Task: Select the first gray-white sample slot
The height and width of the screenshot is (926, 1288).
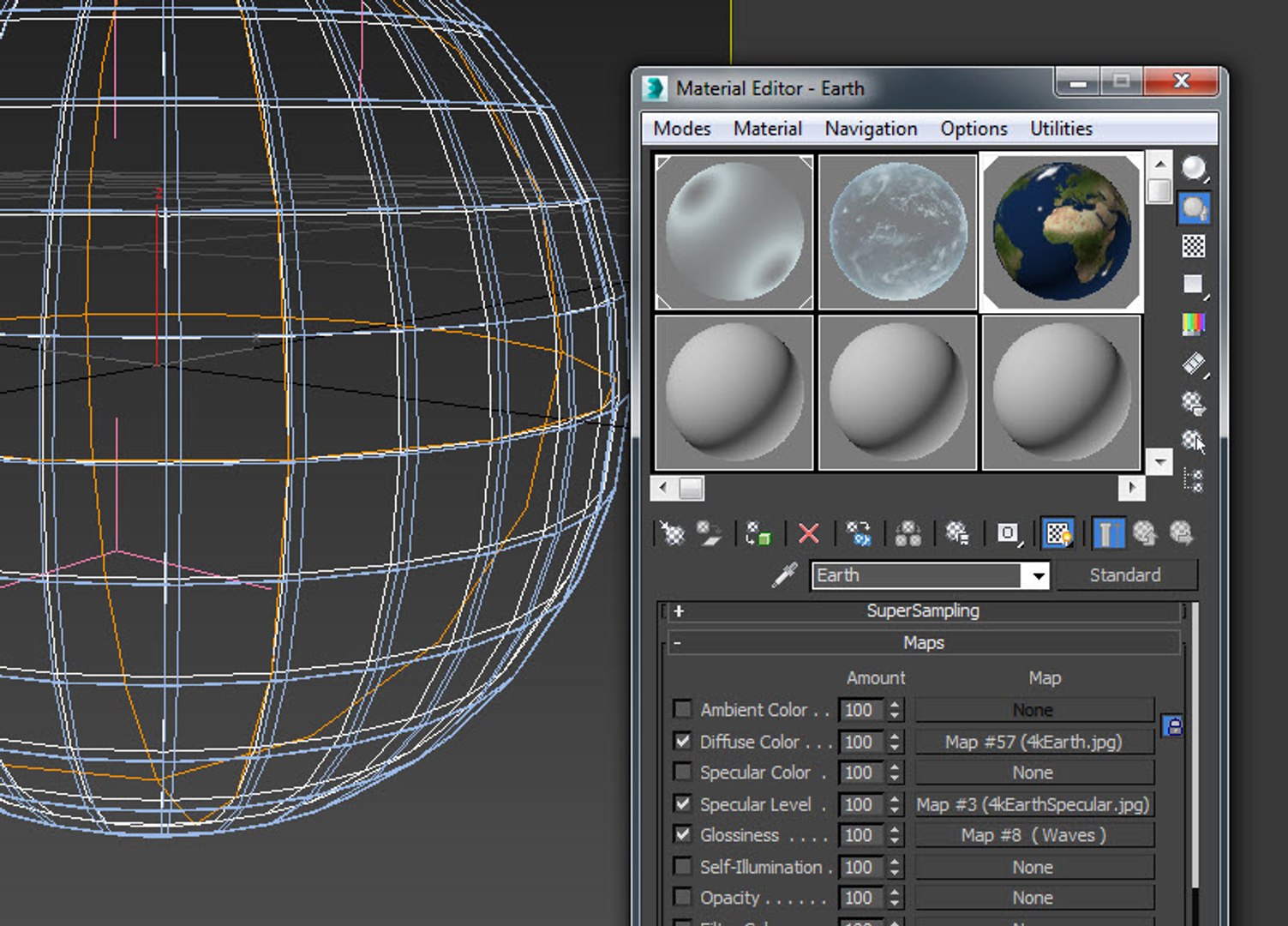Action: [x=734, y=231]
